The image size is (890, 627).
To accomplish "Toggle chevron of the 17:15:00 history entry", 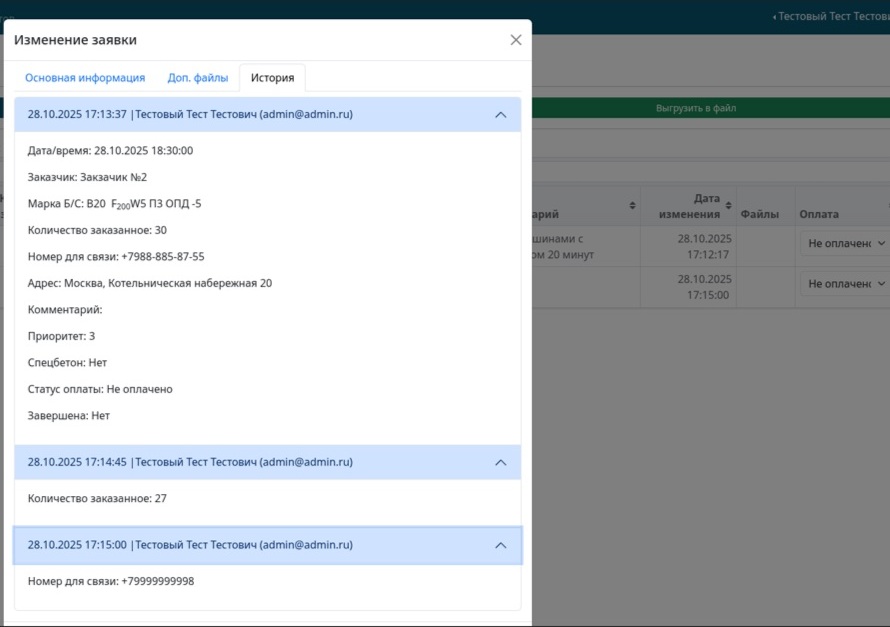I will (x=501, y=546).
